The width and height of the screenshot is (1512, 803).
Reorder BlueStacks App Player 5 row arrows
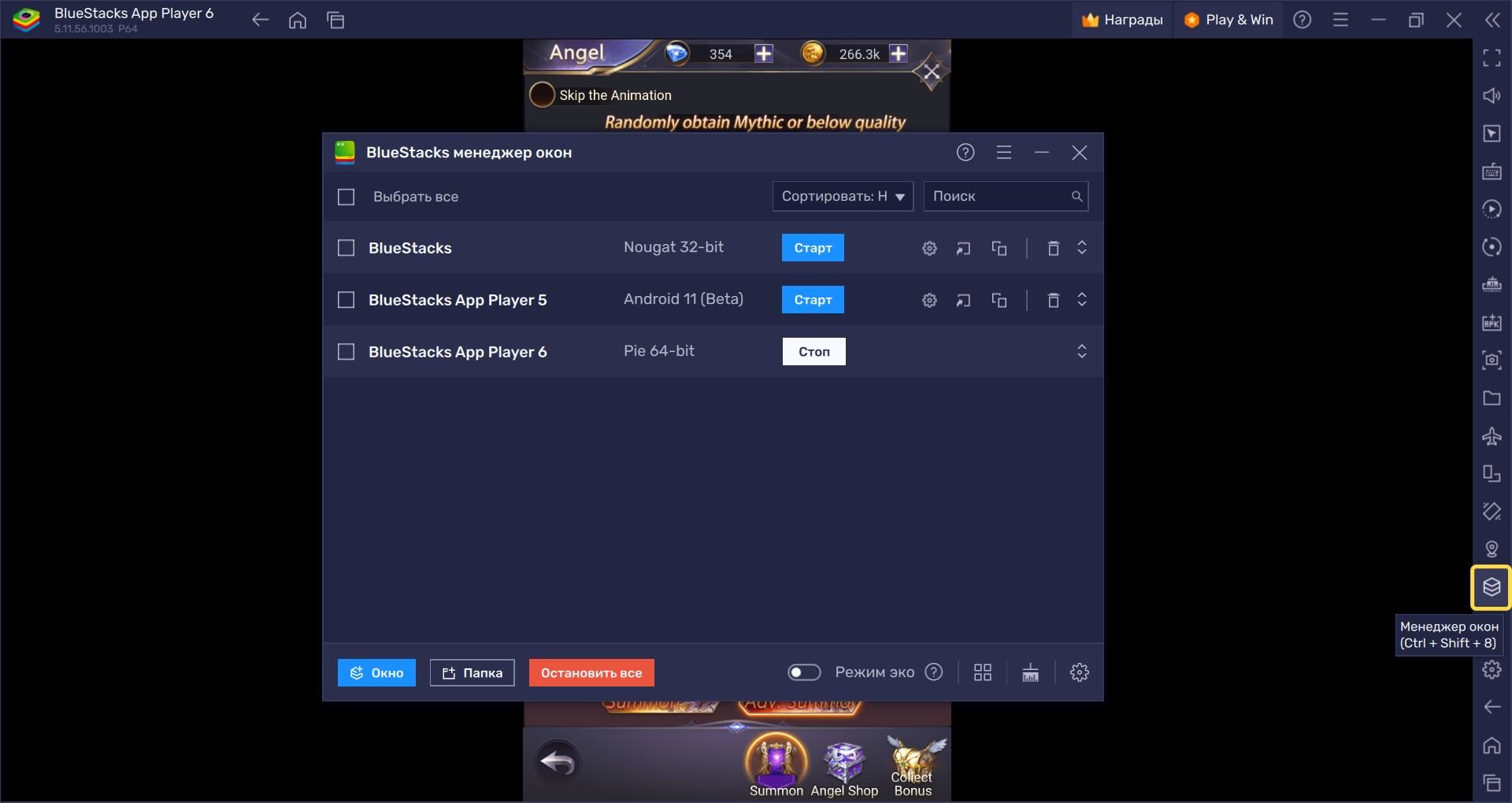pos(1082,300)
